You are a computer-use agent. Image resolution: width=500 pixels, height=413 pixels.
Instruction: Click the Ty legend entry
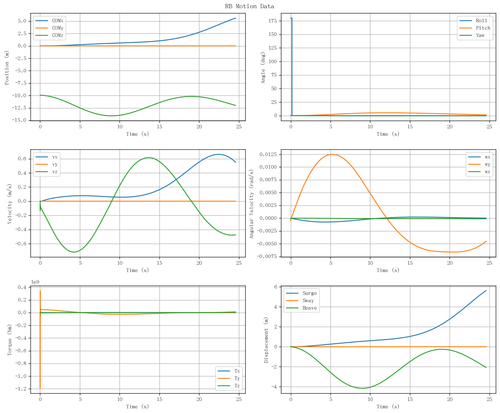(229, 378)
